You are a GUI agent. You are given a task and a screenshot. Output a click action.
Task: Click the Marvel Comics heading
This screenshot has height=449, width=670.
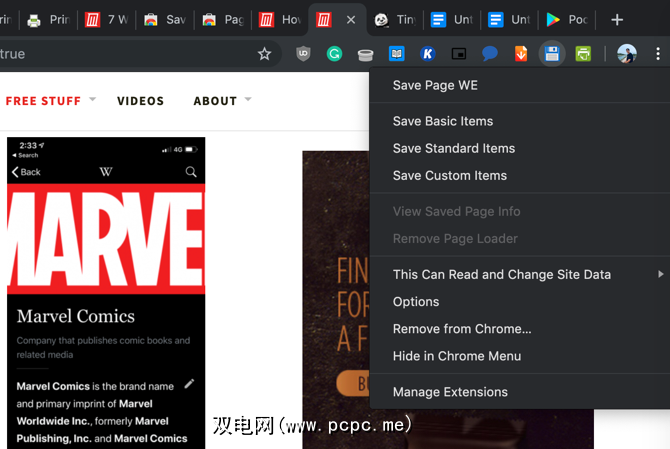pos(76,316)
